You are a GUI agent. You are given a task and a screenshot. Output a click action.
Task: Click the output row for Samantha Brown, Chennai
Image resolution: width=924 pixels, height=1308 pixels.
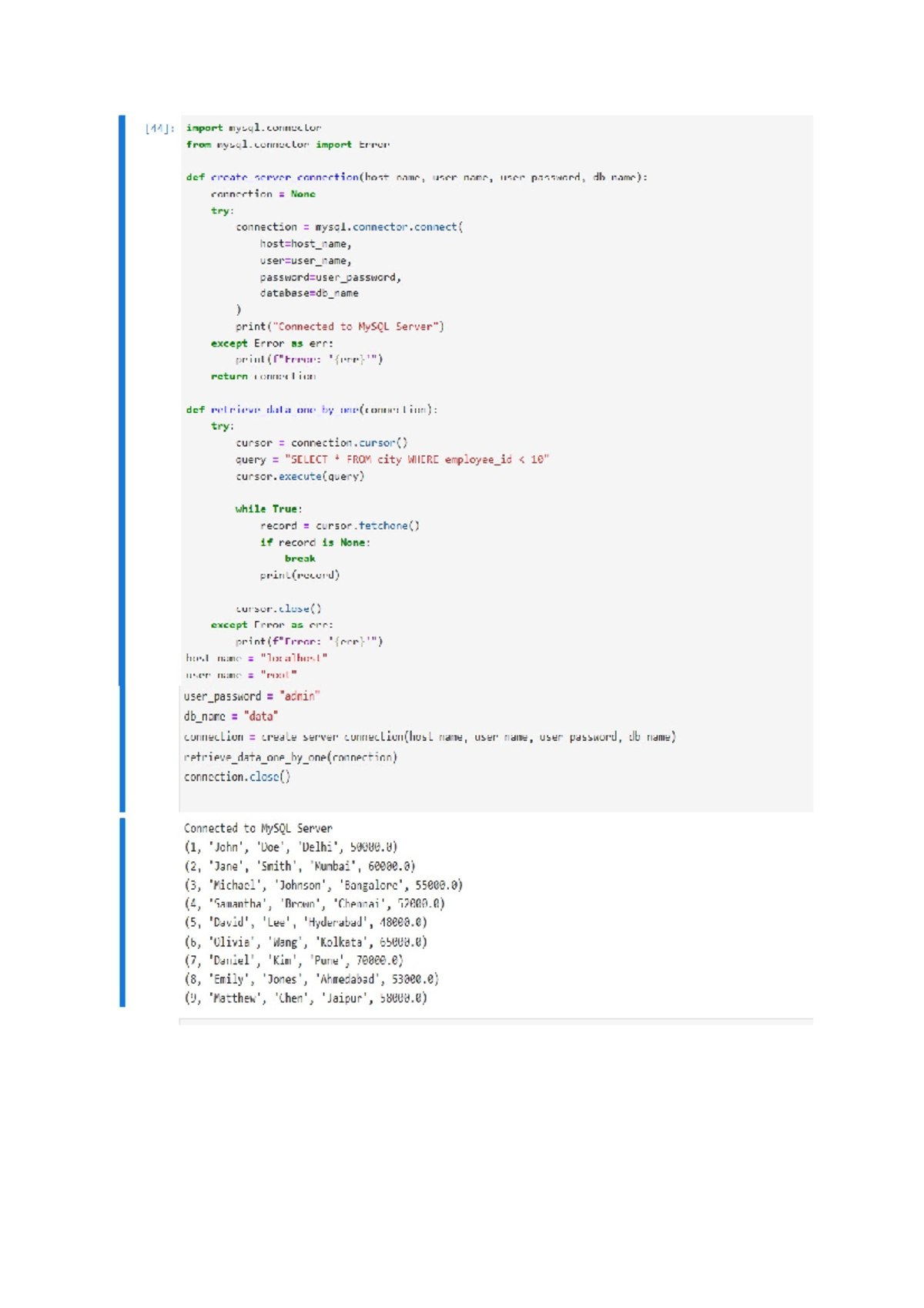click(314, 904)
